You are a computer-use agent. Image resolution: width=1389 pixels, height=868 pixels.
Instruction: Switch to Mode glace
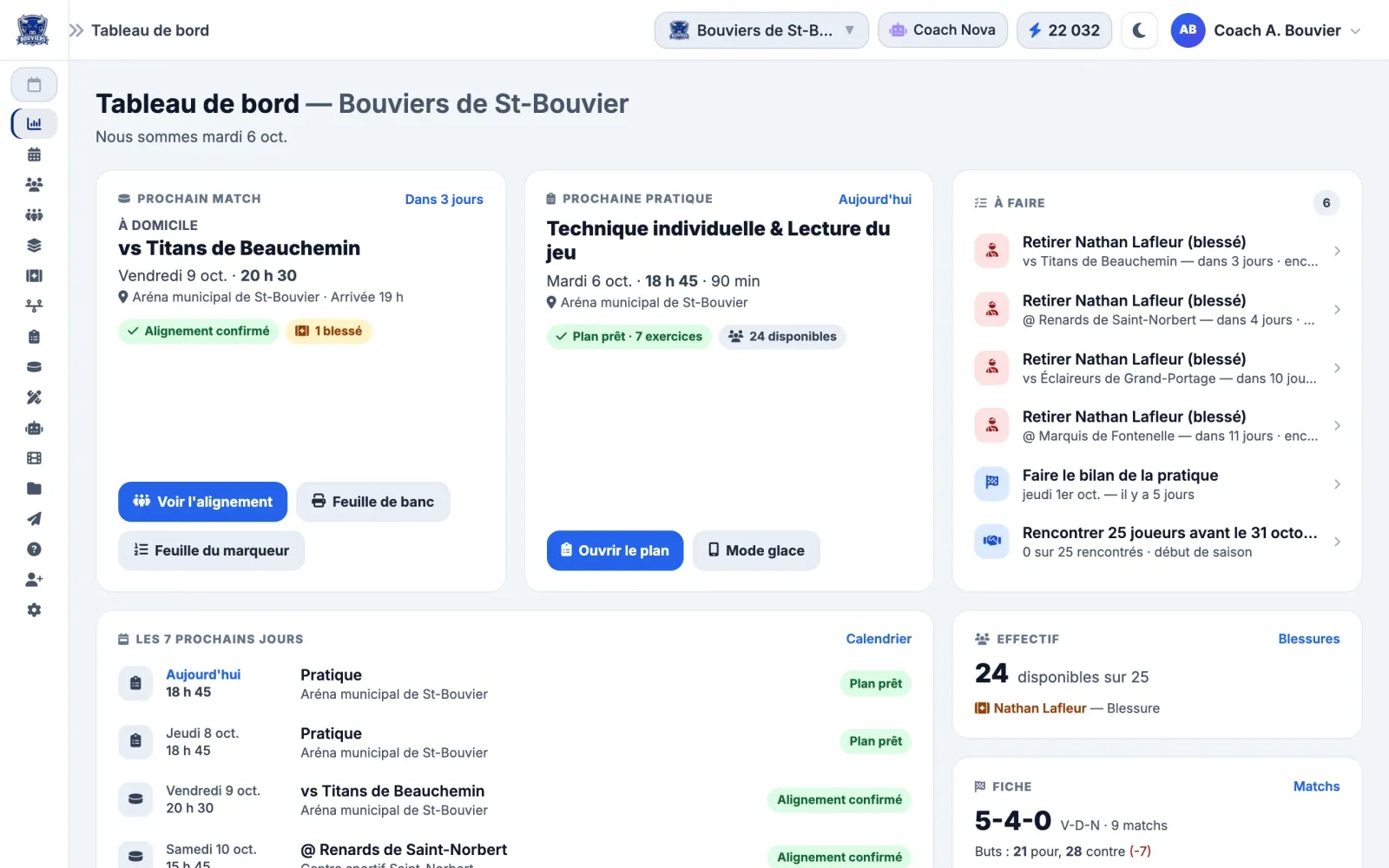coord(756,550)
